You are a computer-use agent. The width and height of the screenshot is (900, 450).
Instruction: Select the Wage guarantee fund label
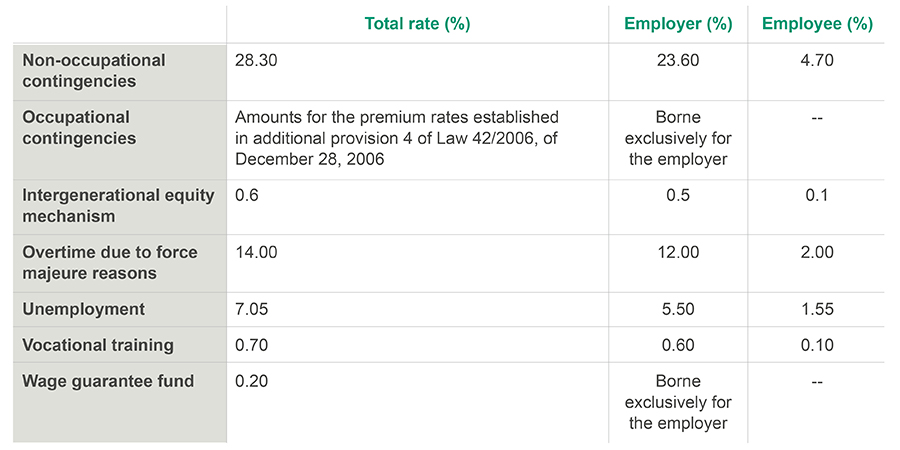(x=108, y=381)
